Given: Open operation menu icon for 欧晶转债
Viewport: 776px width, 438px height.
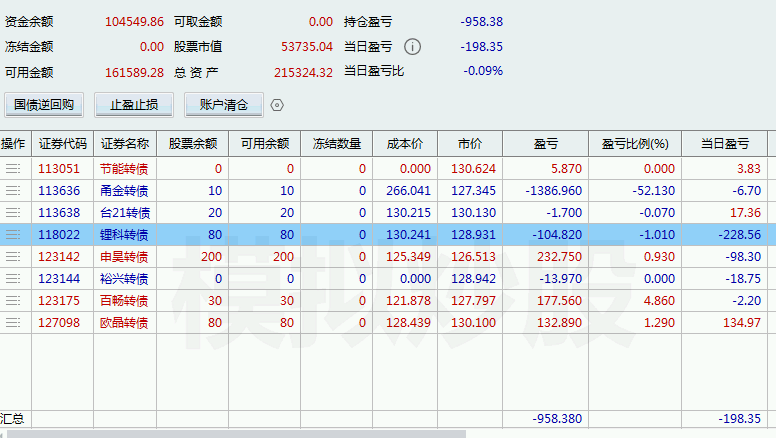Looking at the screenshot, I should pyautogui.click(x=13, y=323).
